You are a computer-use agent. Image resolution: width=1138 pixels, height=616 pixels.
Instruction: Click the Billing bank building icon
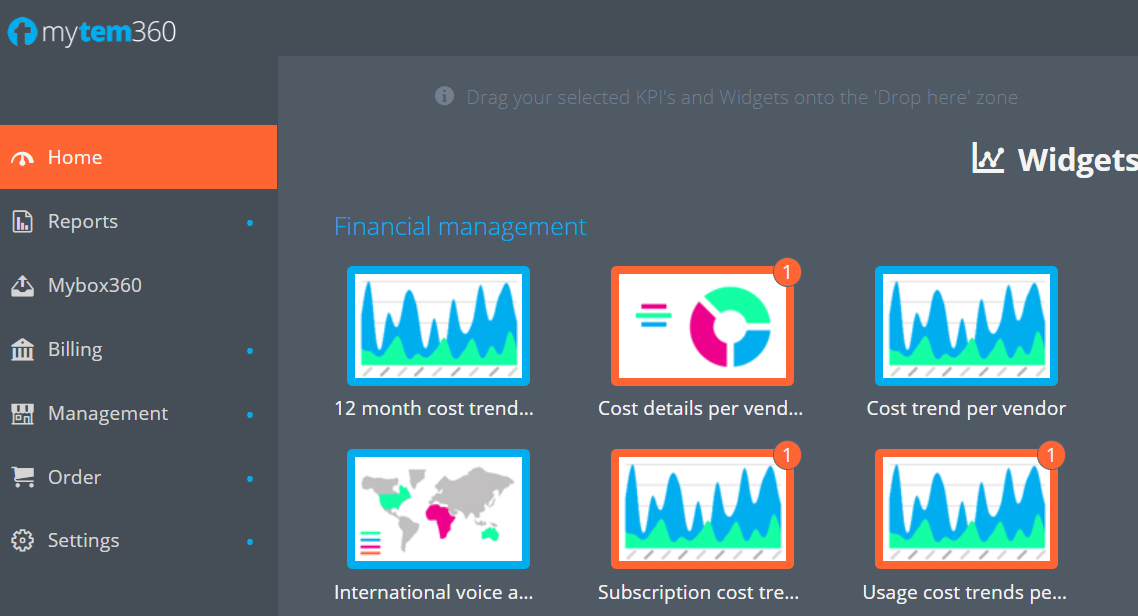(22, 350)
